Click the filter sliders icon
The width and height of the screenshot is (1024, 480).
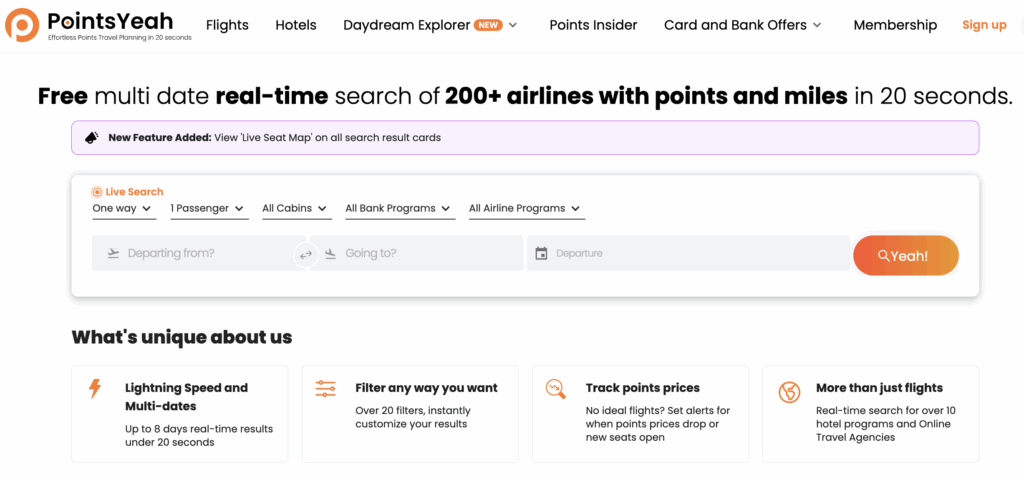(x=325, y=389)
